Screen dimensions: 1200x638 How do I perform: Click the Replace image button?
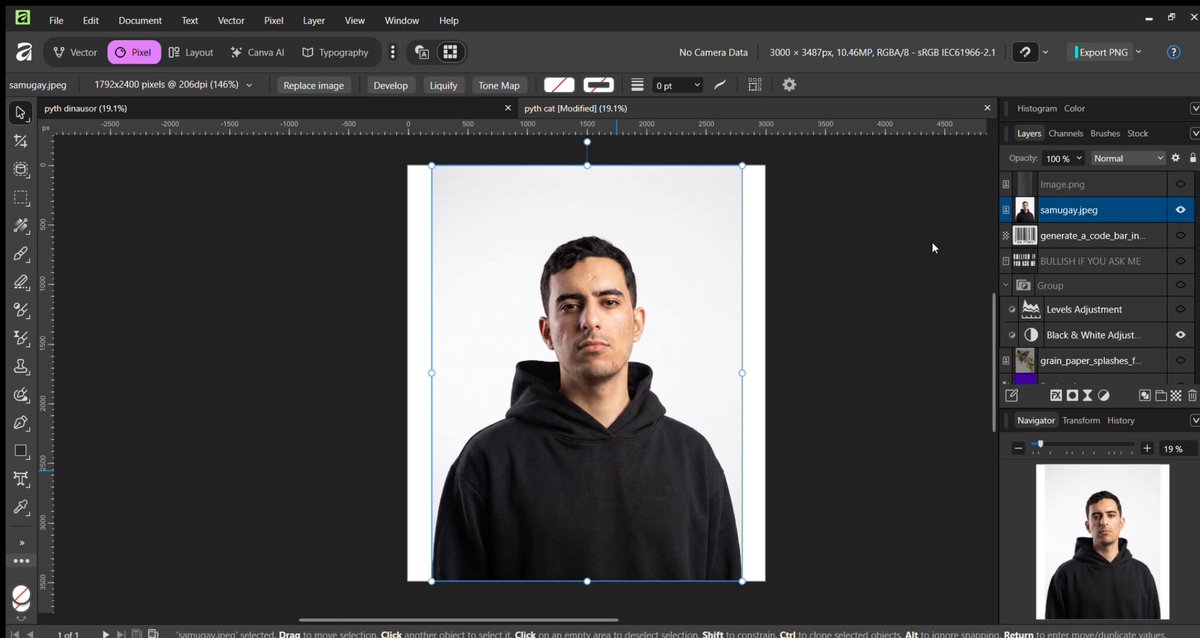tap(314, 85)
